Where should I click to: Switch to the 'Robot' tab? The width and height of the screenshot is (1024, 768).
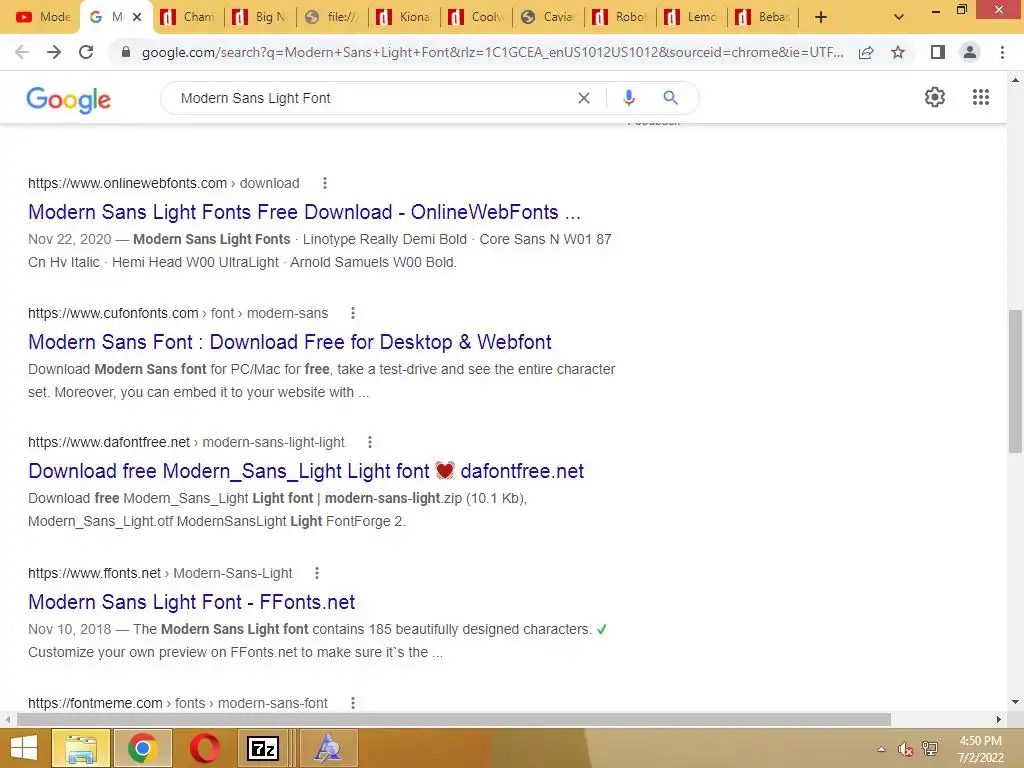[x=620, y=17]
